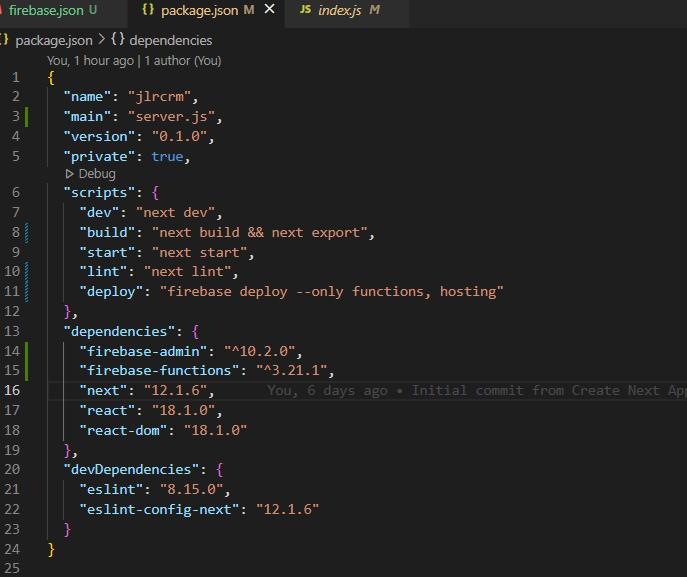
Task: Click the "8.15.0" version value
Action: 191,490
